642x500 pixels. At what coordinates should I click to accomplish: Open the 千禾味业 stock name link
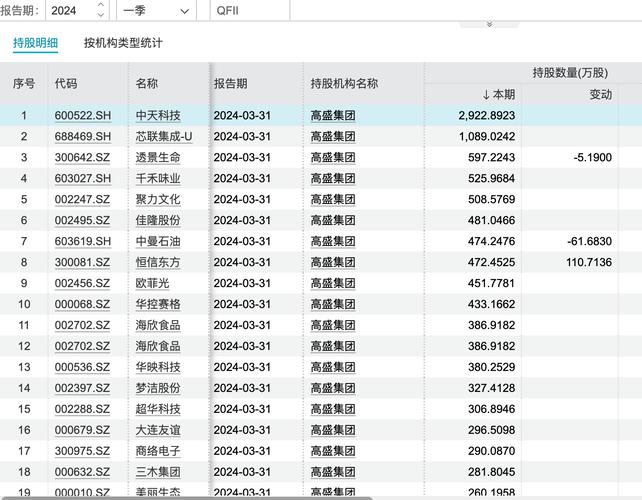(x=158, y=179)
